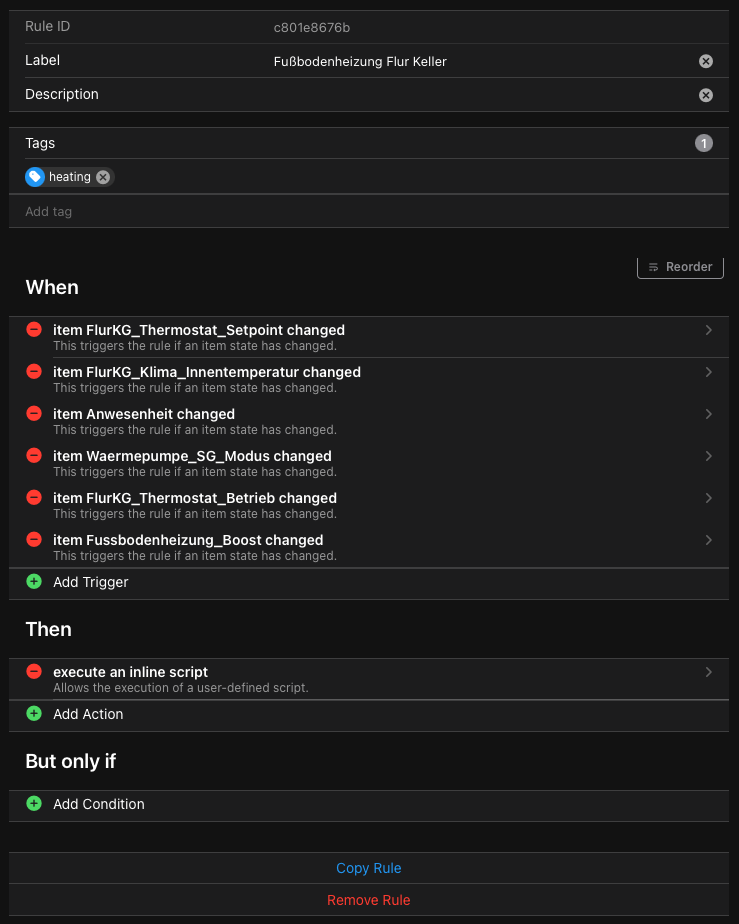Delete the Anwesenheit changed trigger
This screenshot has height=924, width=739.
pos(34,414)
